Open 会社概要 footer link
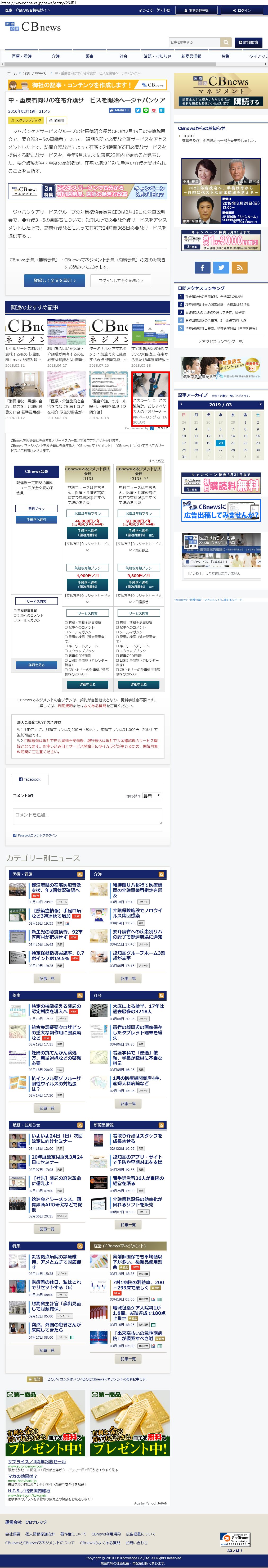This screenshot has width=268, height=1568. (13, 1534)
